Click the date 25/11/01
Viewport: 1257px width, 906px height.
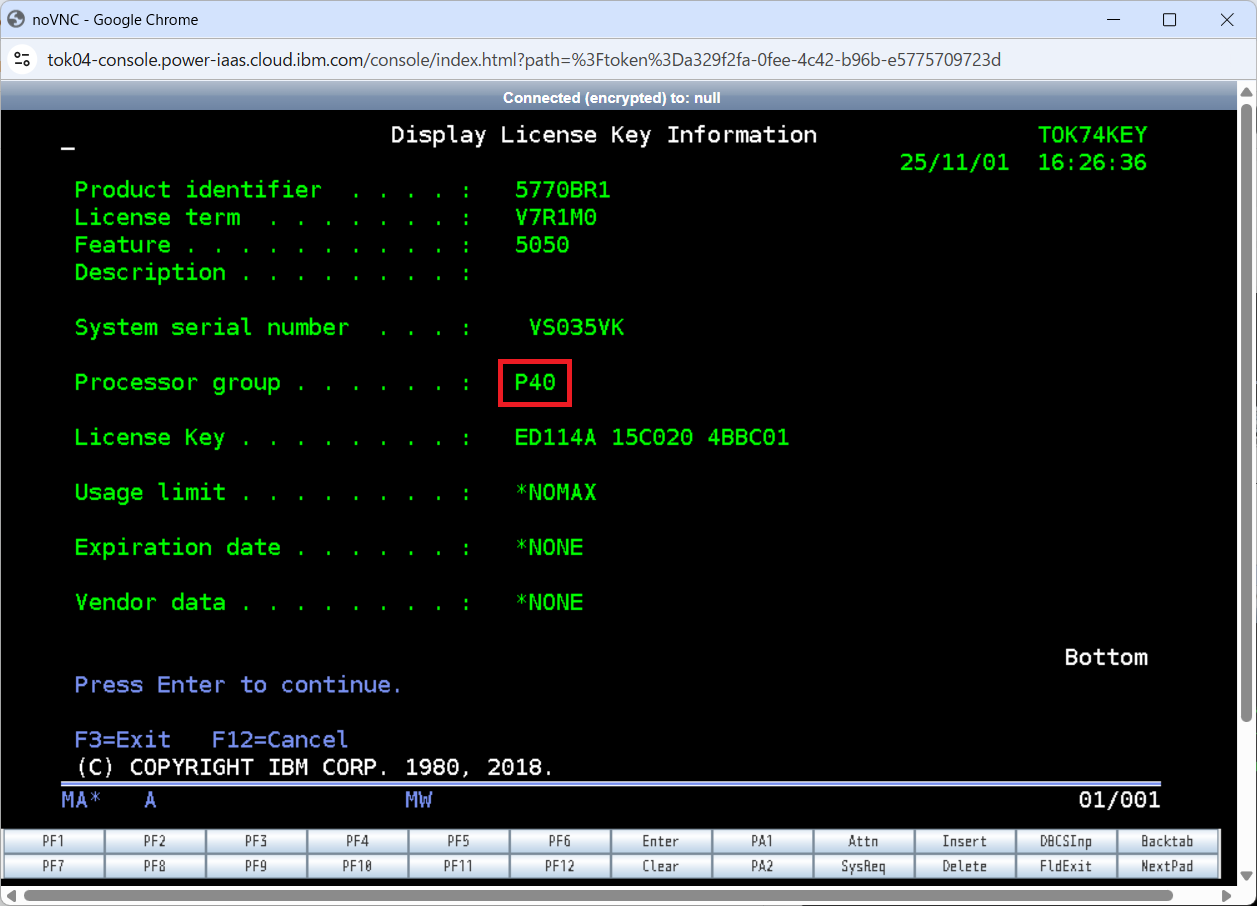coord(955,162)
